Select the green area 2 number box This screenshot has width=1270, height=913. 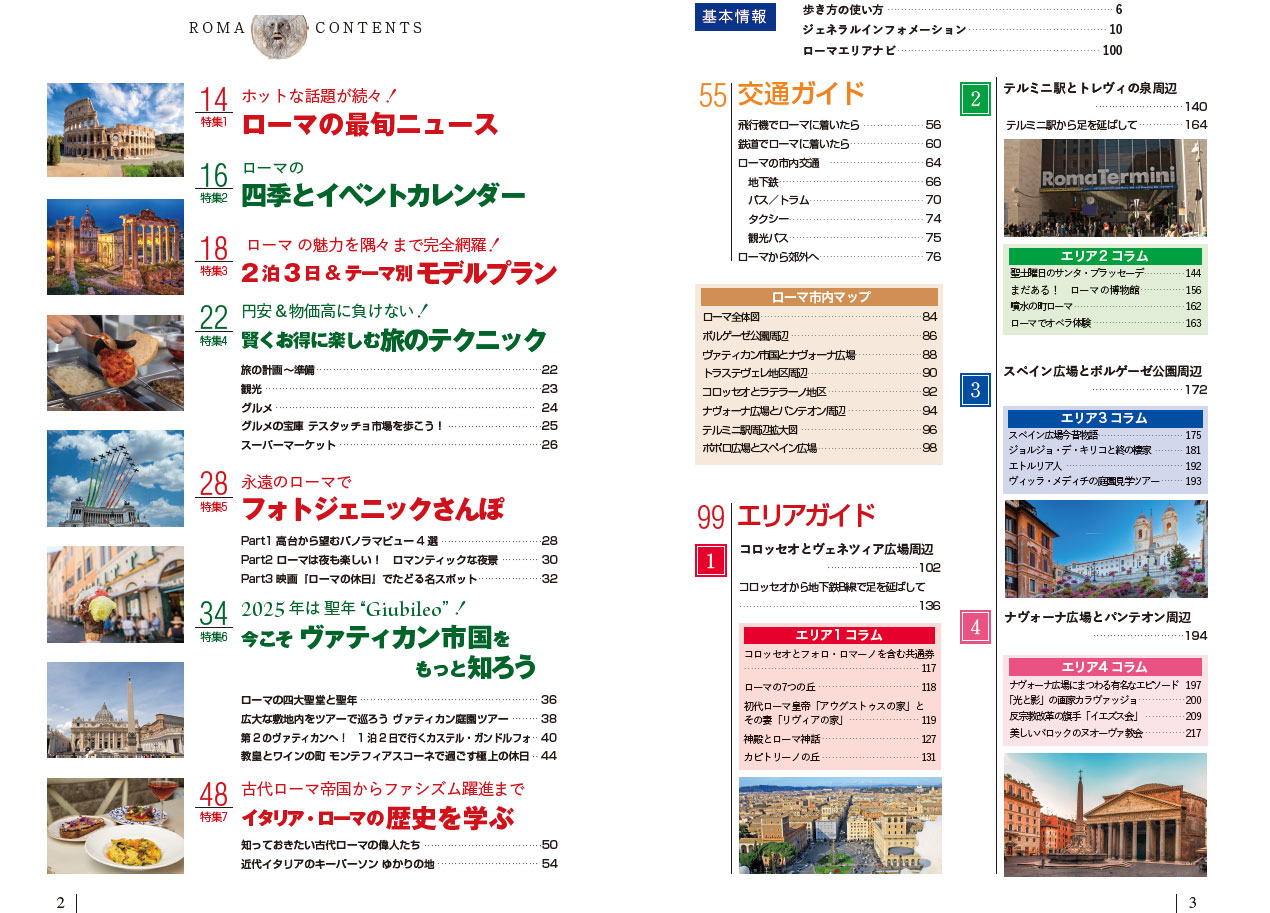(974, 99)
